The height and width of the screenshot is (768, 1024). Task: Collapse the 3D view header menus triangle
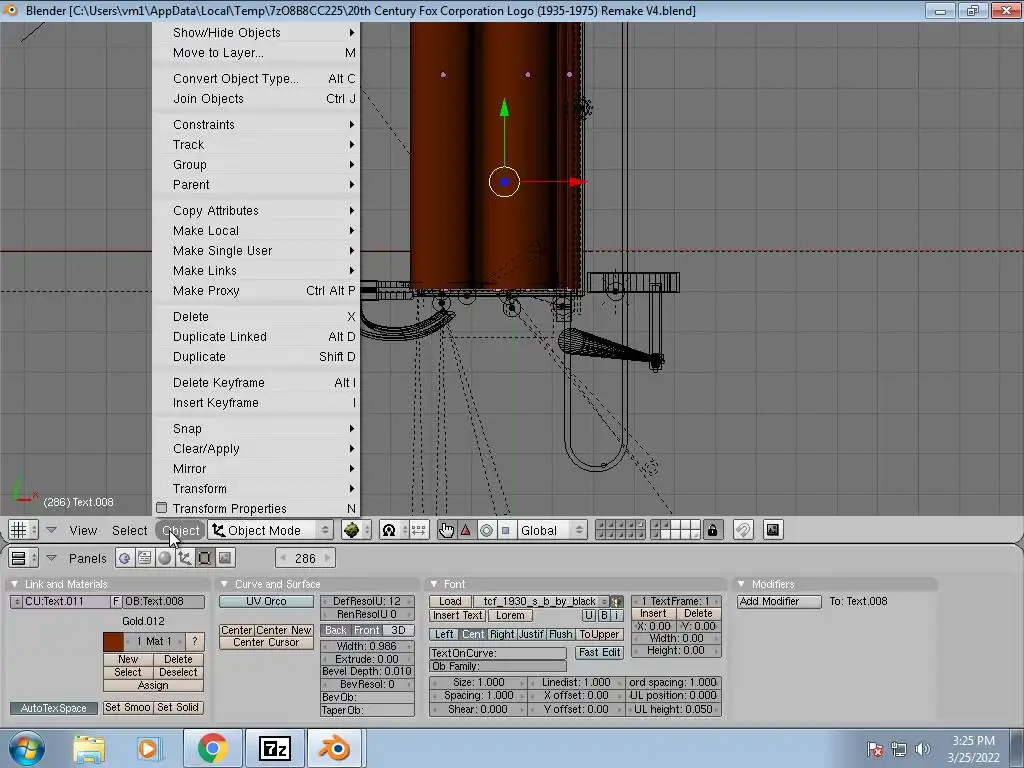(x=51, y=530)
